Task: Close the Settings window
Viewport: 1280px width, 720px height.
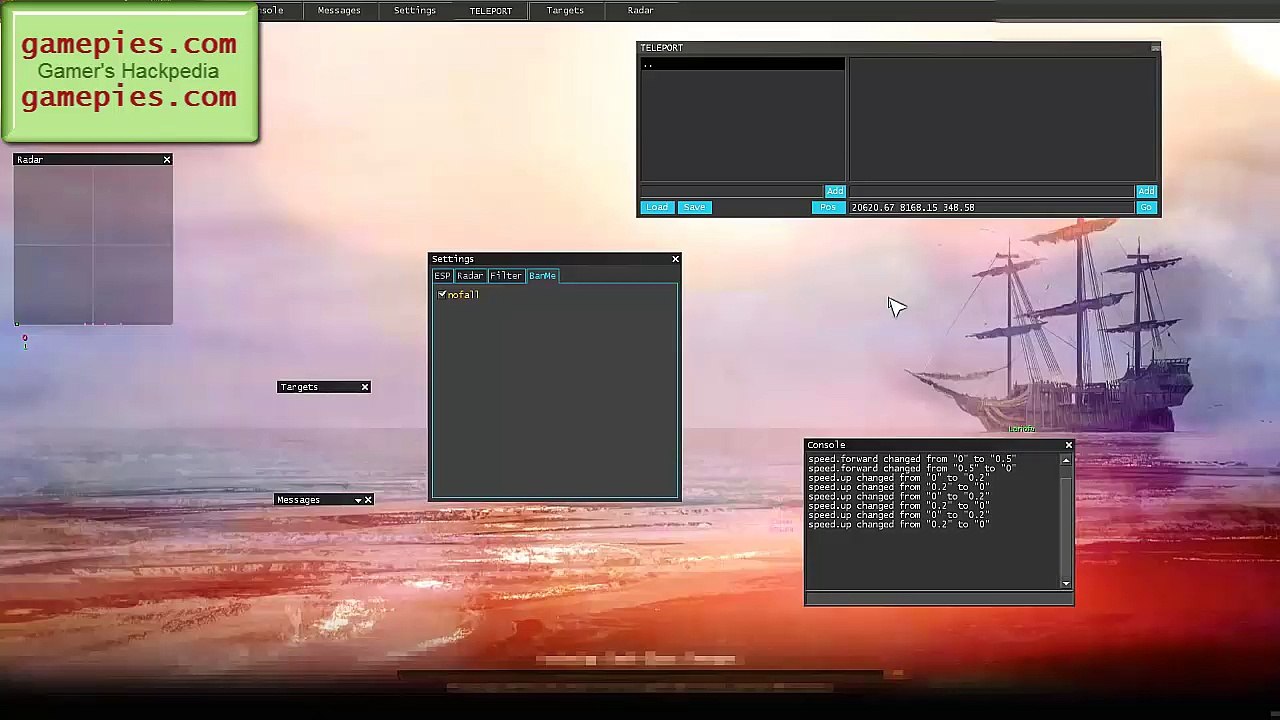Action: pos(675,259)
